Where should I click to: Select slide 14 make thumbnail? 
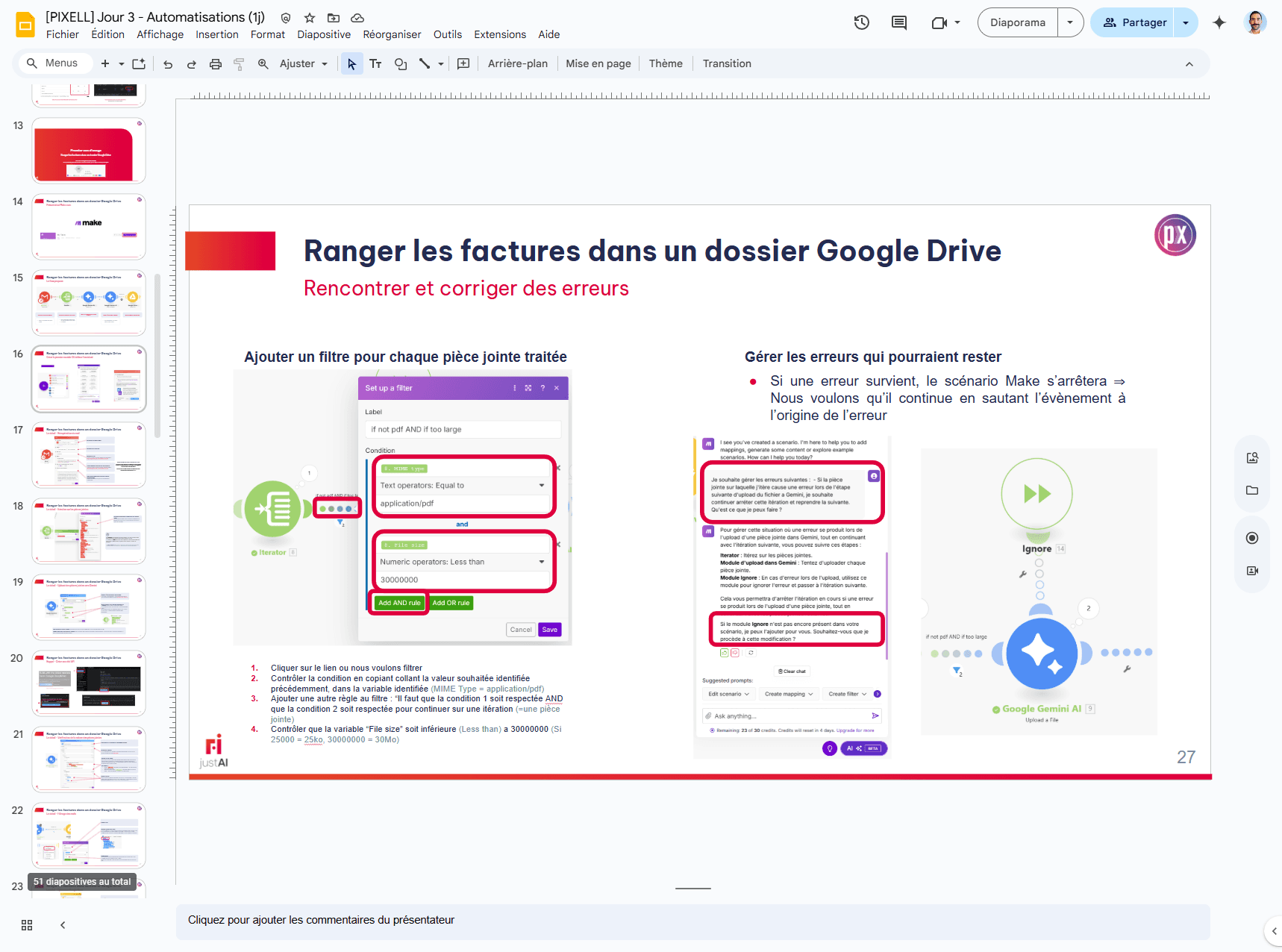[89, 226]
